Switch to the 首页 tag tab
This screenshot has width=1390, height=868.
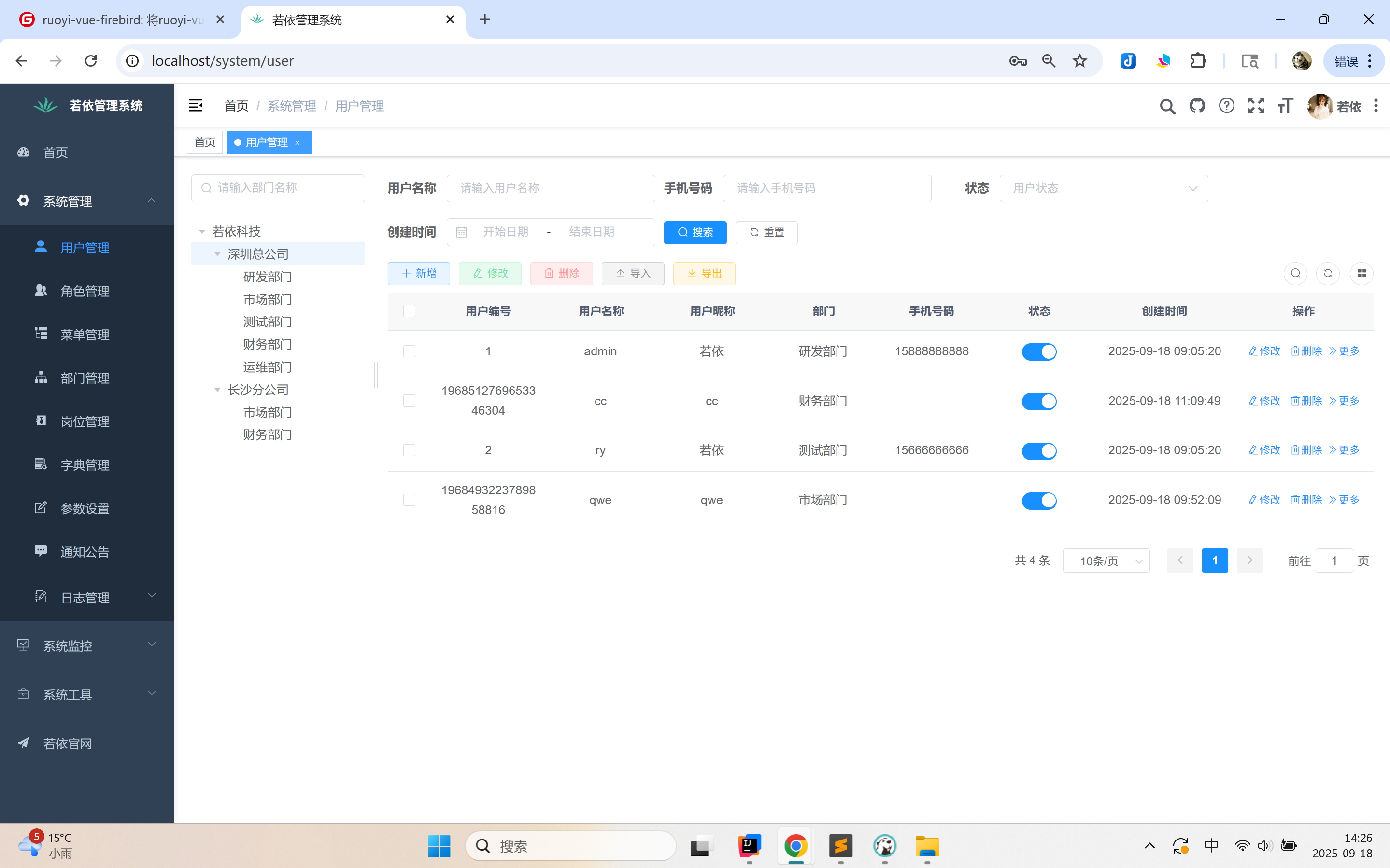[204, 142]
